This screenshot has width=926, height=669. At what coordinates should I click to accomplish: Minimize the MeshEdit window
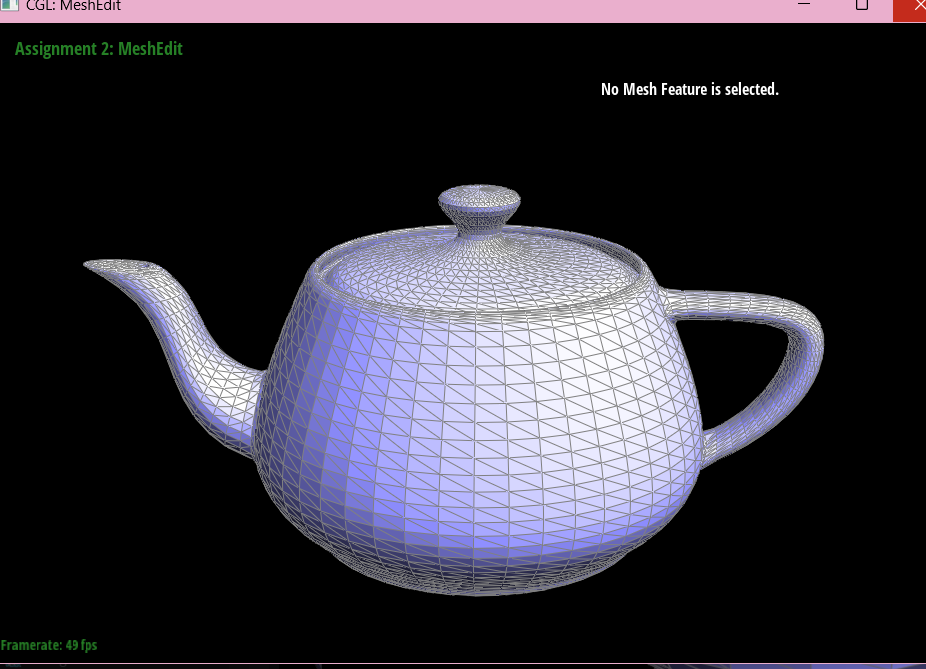point(804,4)
